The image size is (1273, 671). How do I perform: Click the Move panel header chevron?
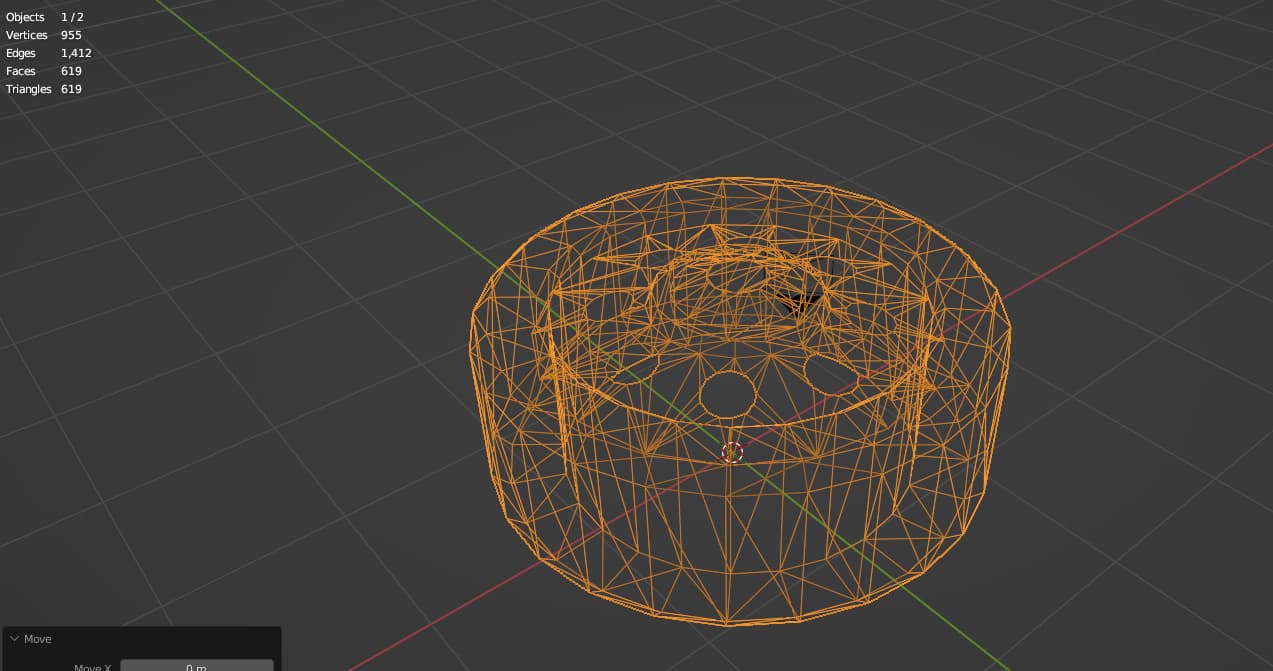click(14, 639)
